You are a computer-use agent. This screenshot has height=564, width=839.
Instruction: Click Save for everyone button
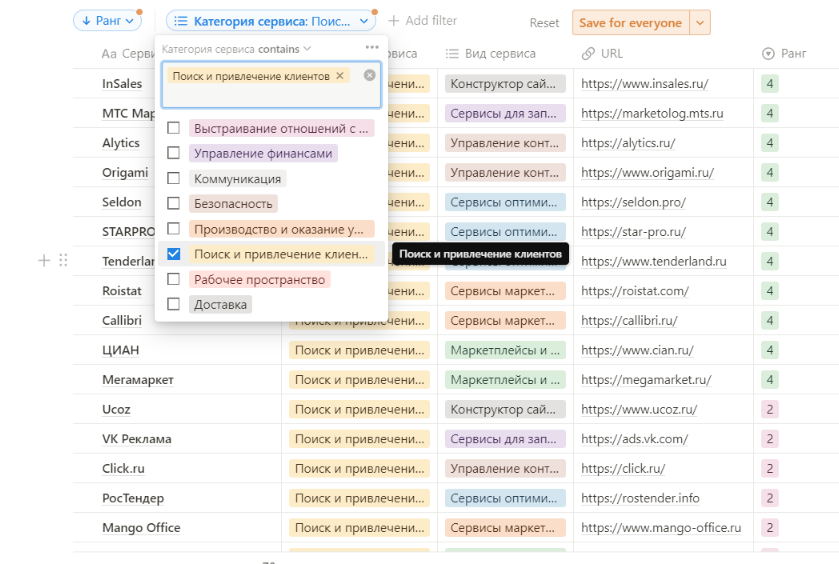(x=630, y=23)
